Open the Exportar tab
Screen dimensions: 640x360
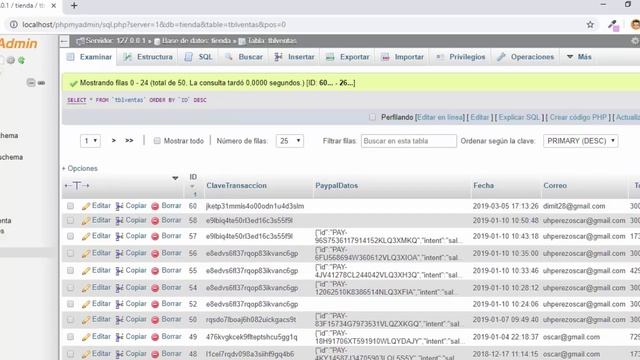tap(348, 57)
